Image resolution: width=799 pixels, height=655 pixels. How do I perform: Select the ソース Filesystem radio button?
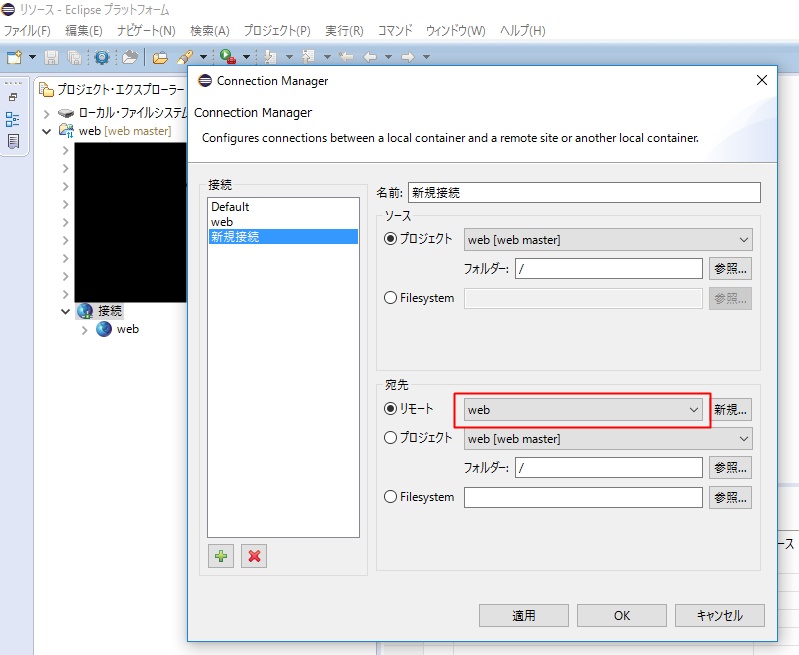coord(390,297)
